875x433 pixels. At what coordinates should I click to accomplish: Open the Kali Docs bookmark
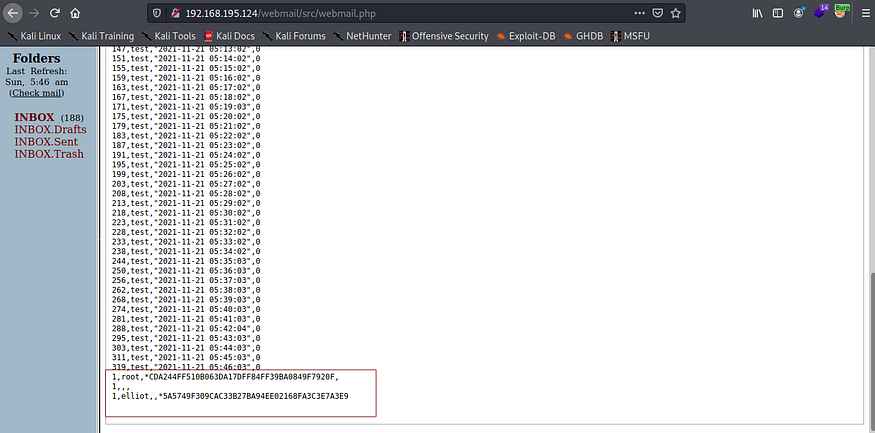coord(230,36)
